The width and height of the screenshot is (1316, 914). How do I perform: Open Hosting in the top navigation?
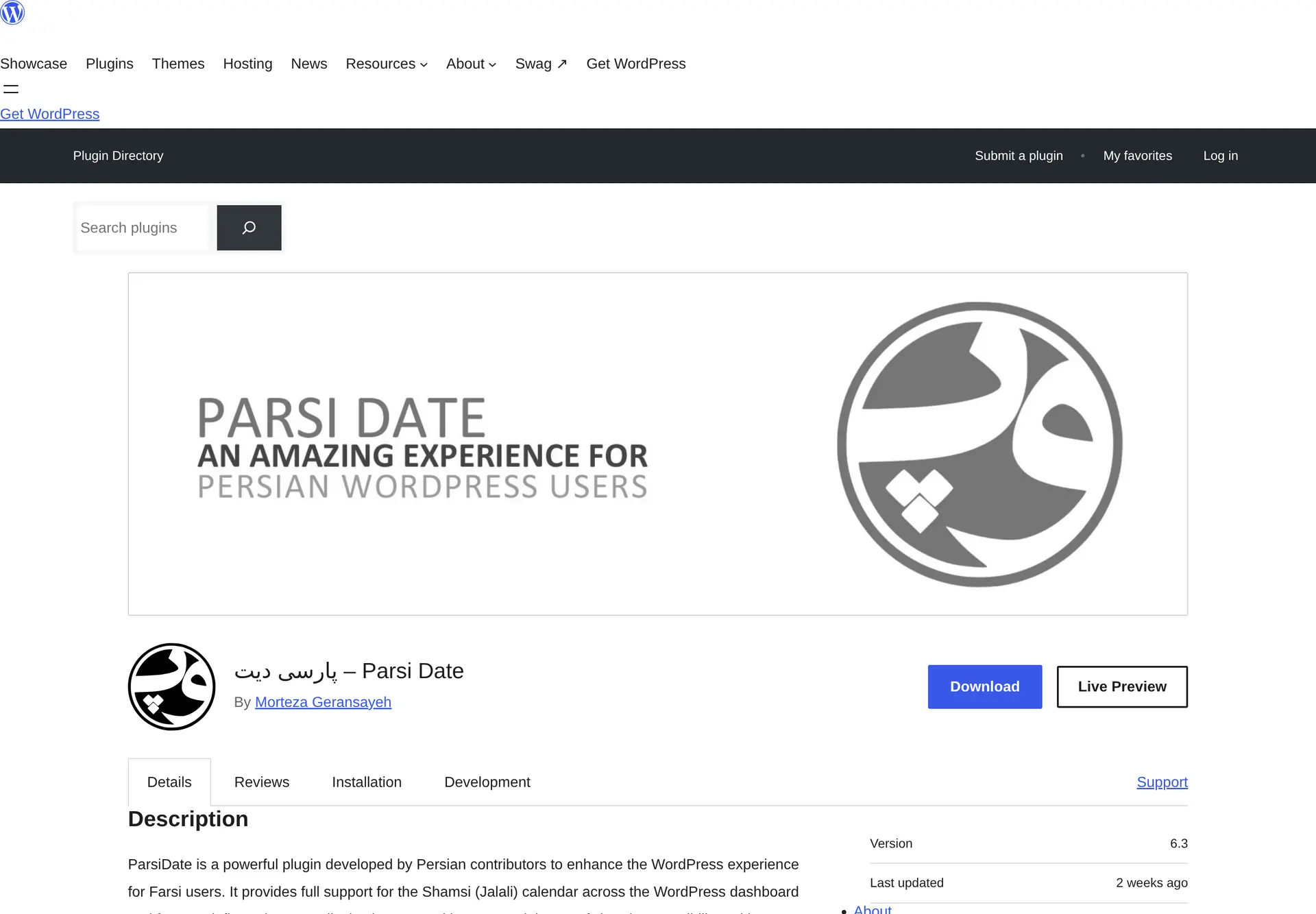(247, 64)
